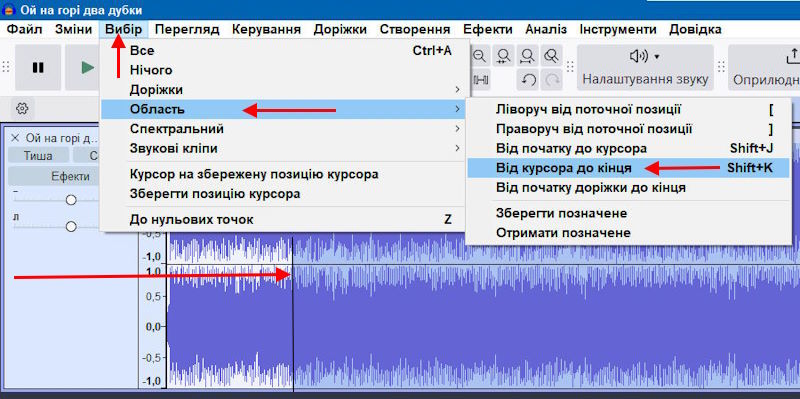Close the track using its X icon
Screen dimensions: 800x399
click(x=15, y=138)
